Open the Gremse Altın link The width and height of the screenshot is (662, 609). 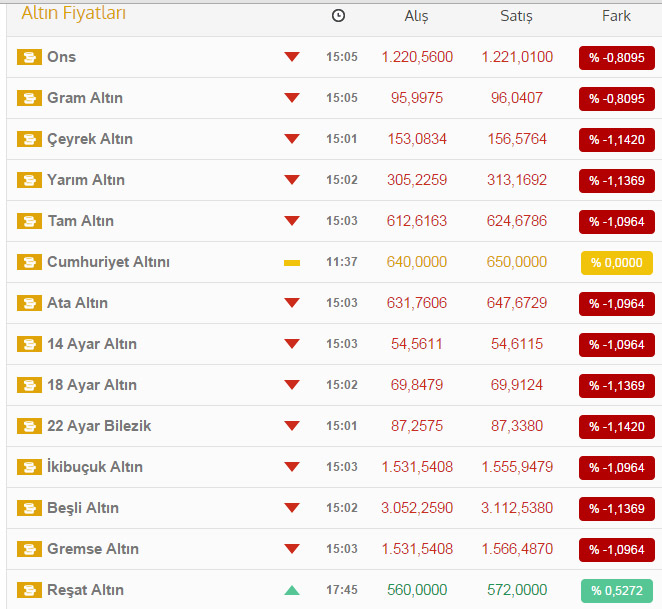point(93,549)
